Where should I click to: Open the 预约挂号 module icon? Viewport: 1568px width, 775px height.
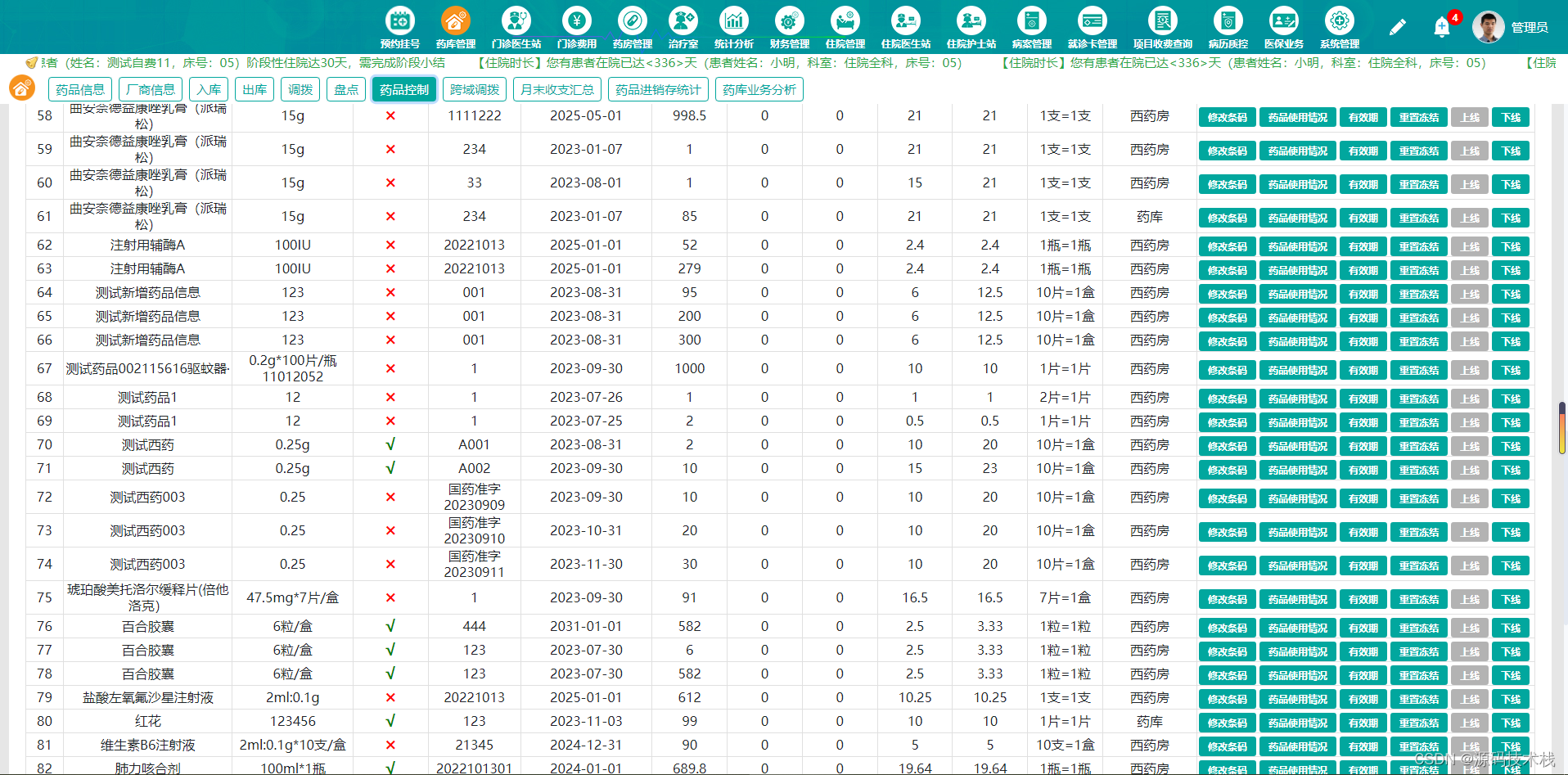point(399,20)
